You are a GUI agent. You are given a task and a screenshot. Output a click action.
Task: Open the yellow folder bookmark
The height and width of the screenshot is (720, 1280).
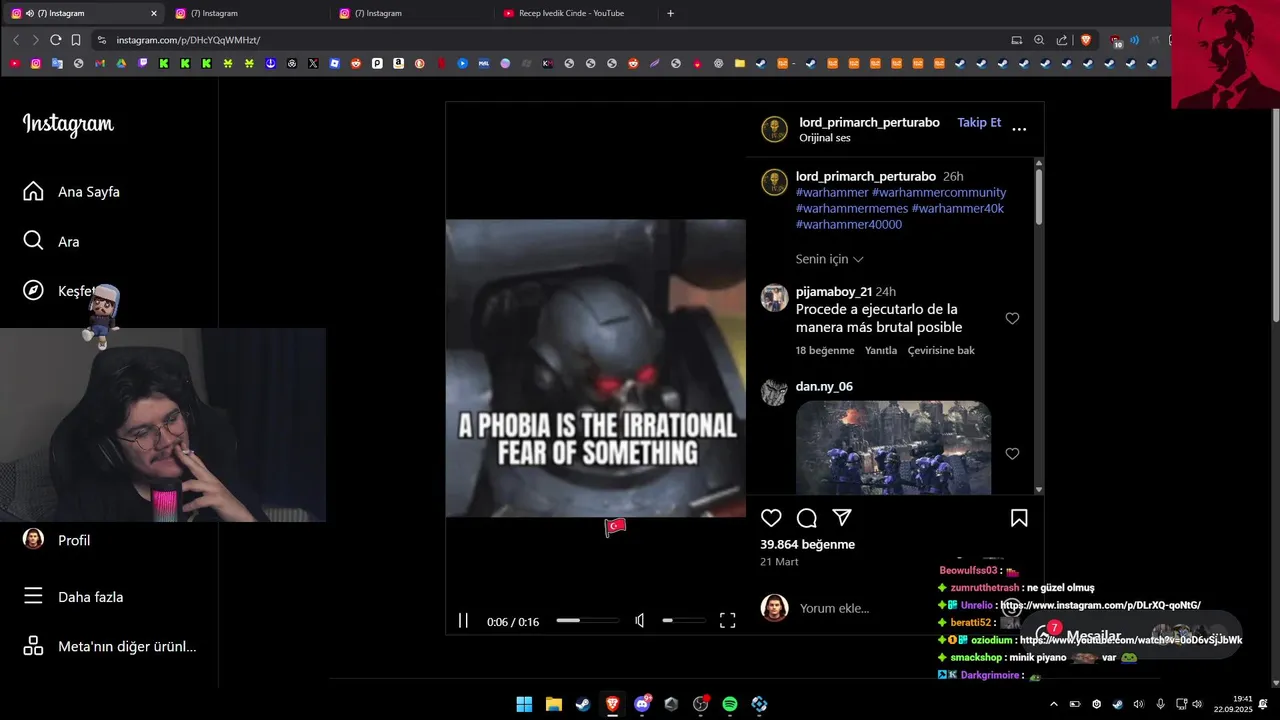click(739, 63)
